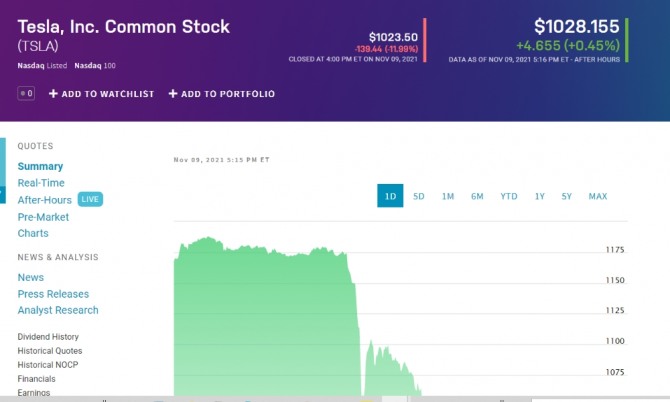Select the 6M chart period
Screen dimensions: 670x402
point(477,196)
